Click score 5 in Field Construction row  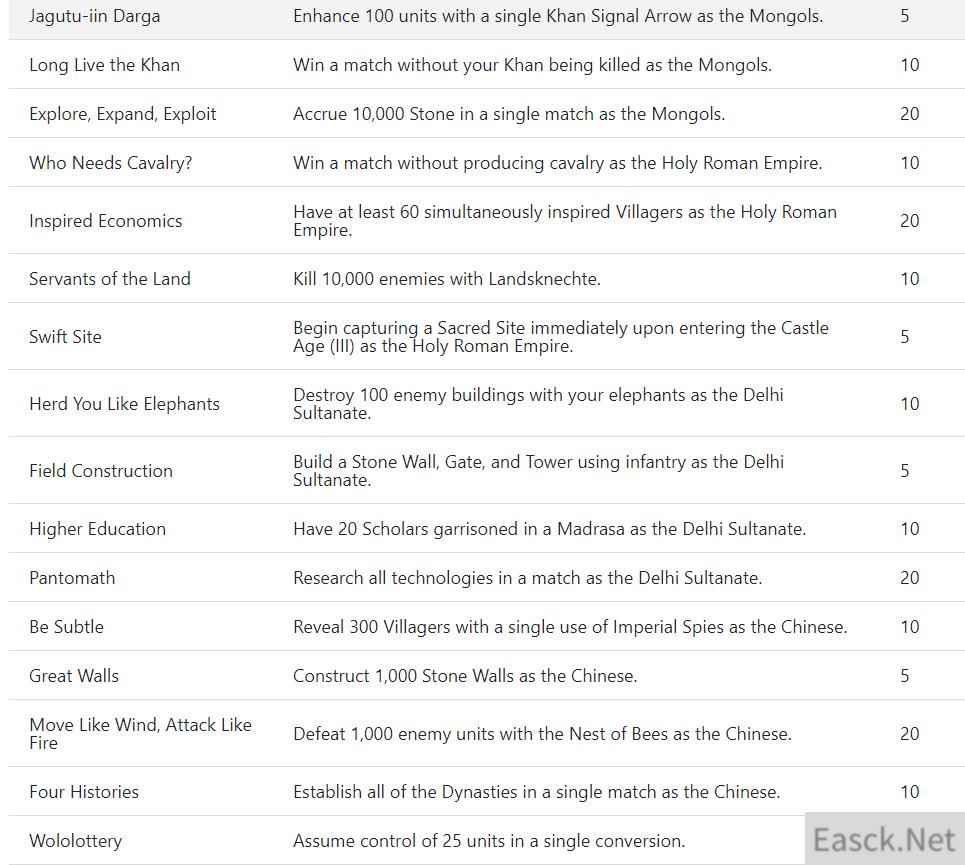(905, 471)
